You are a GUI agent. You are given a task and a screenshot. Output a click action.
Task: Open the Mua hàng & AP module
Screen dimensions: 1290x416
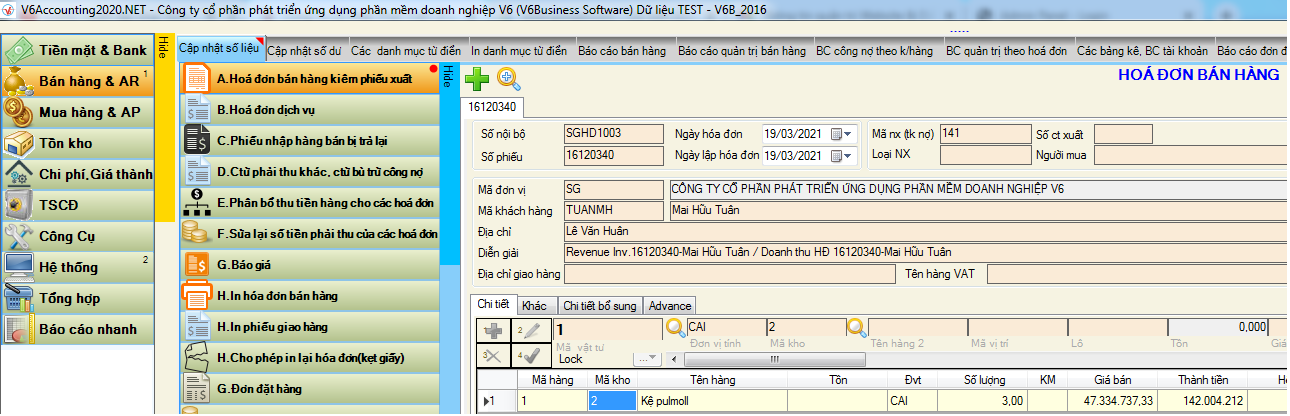78,112
